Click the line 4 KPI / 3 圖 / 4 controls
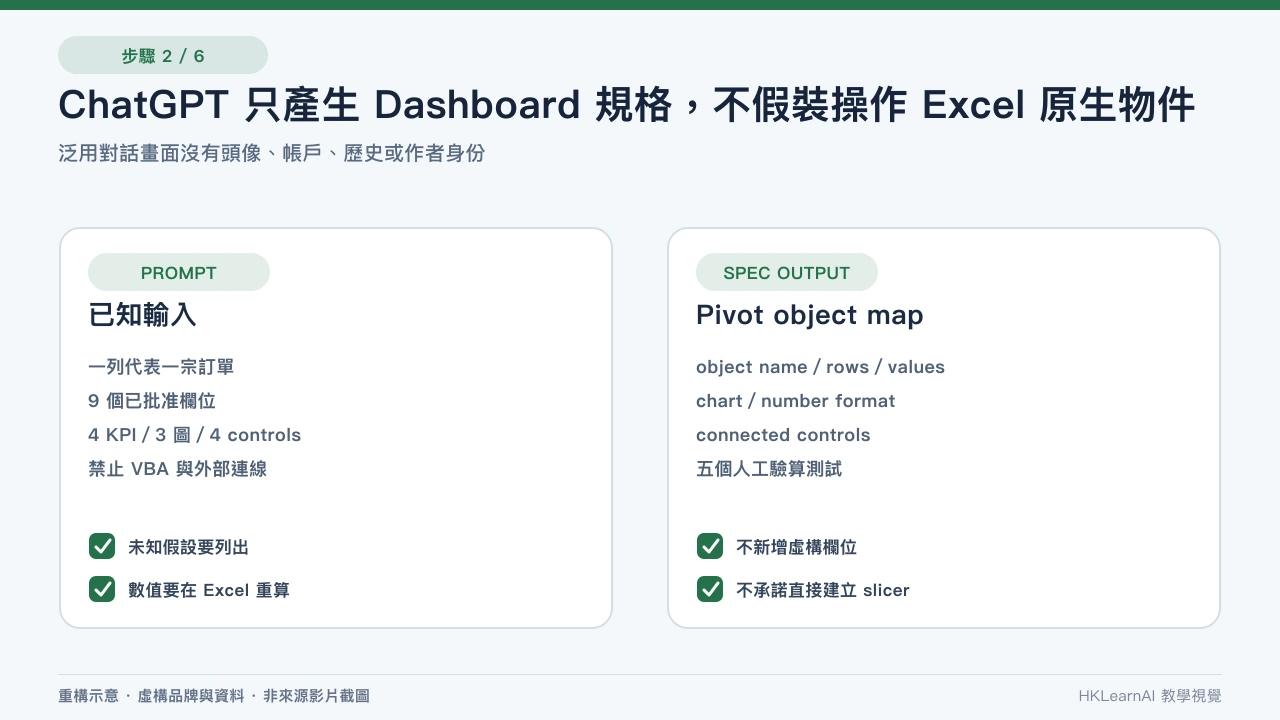The width and height of the screenshot is (1280, 720). (x=195, y=435)
